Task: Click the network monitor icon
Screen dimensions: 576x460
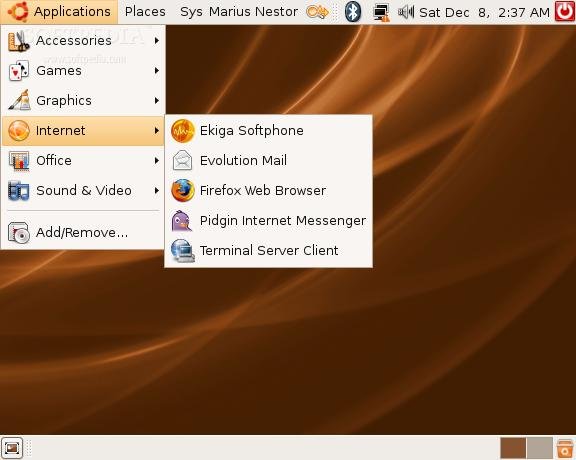Action: click(381, 12)
